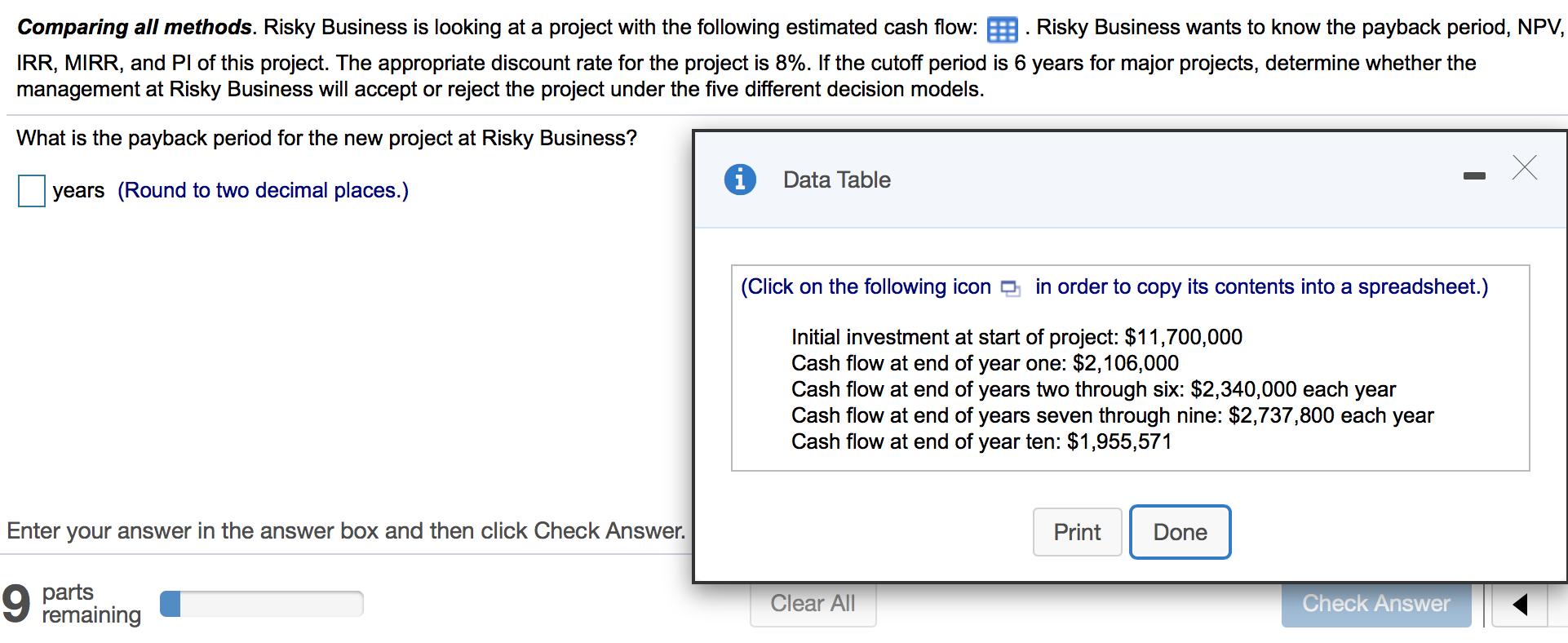Image resolution: width=1568 pixels, height=643 pixels.
Task: Click the 9 parts remaining label
Action: pos(72,603)
